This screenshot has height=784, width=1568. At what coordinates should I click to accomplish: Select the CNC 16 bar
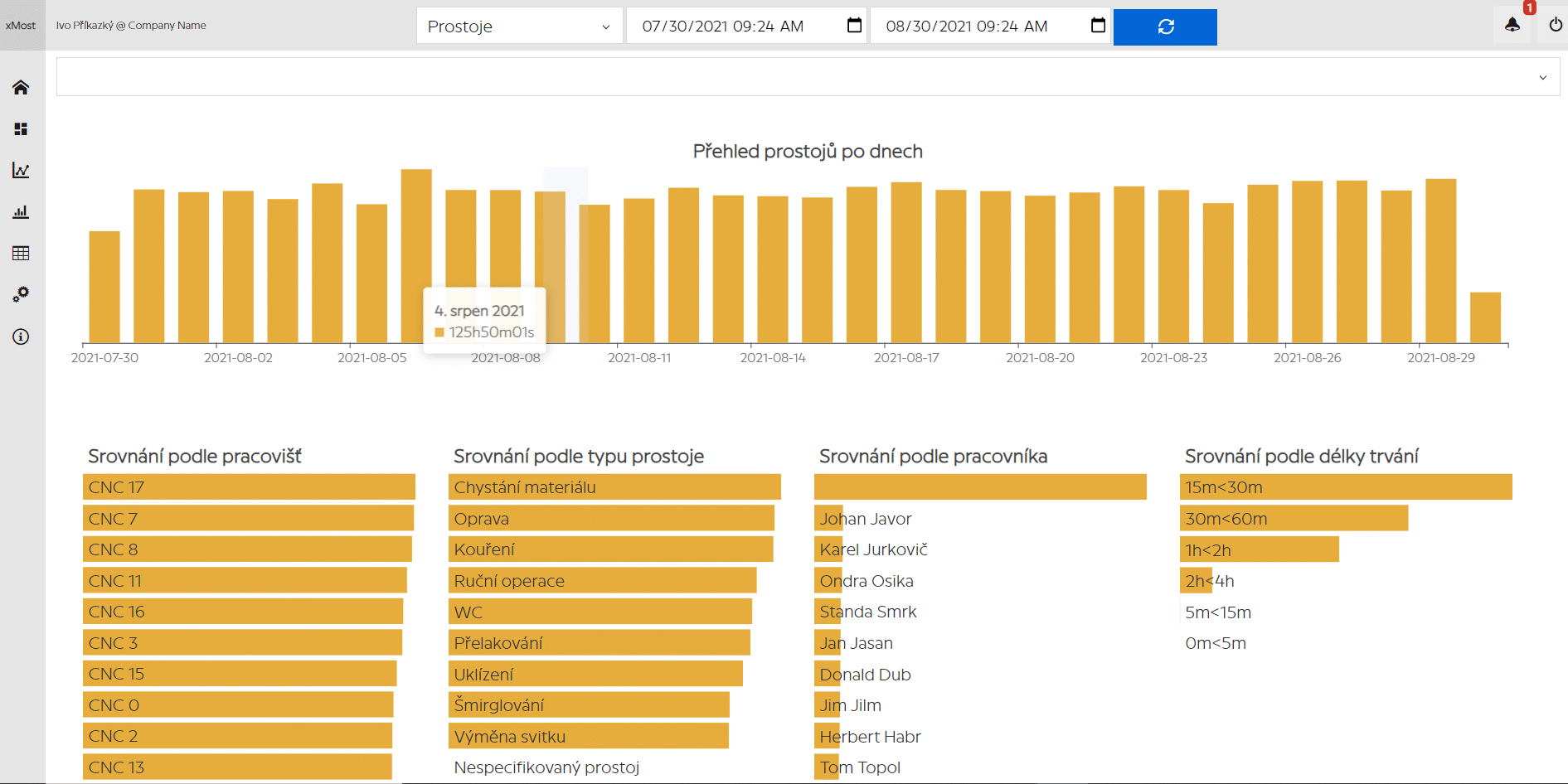point(243,612)
